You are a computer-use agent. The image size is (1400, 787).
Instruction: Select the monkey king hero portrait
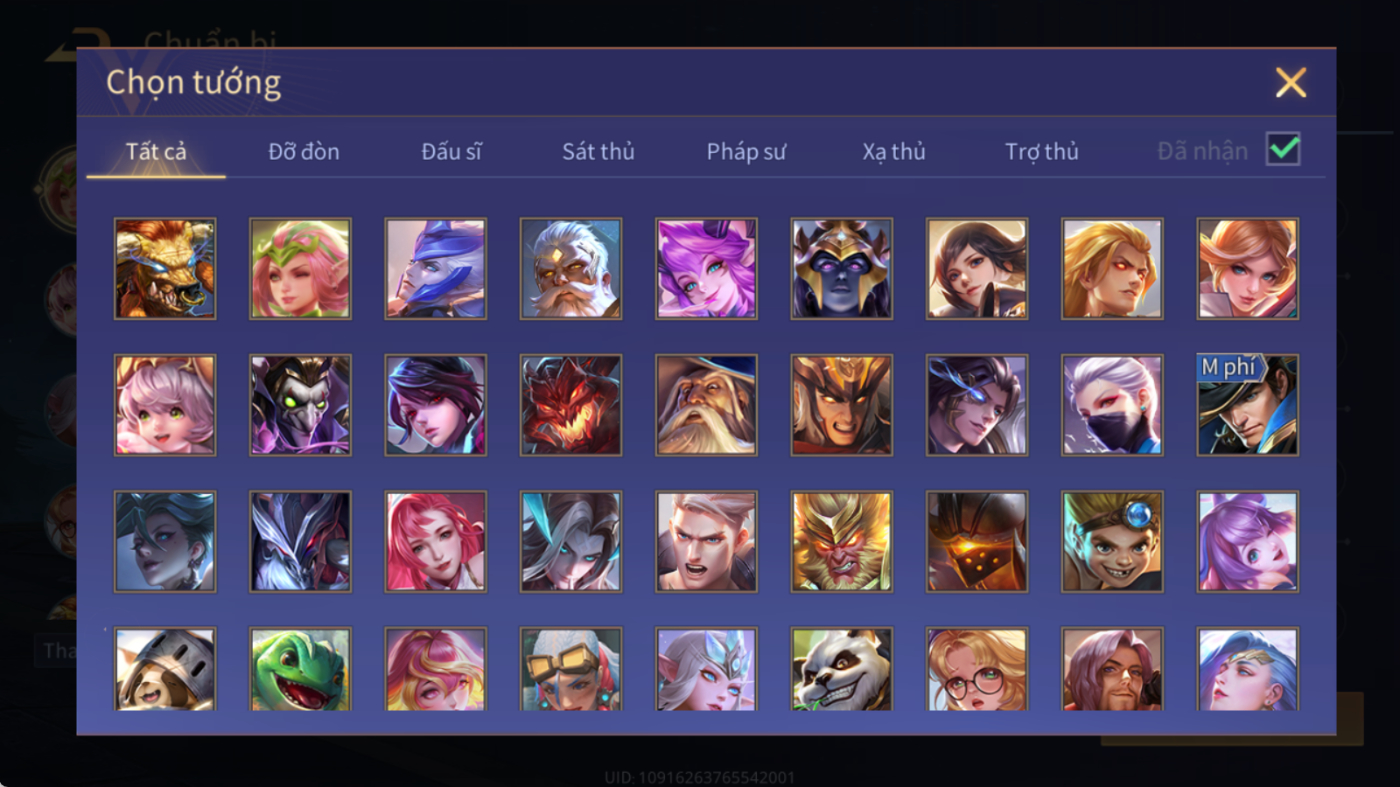pos(841,541)
